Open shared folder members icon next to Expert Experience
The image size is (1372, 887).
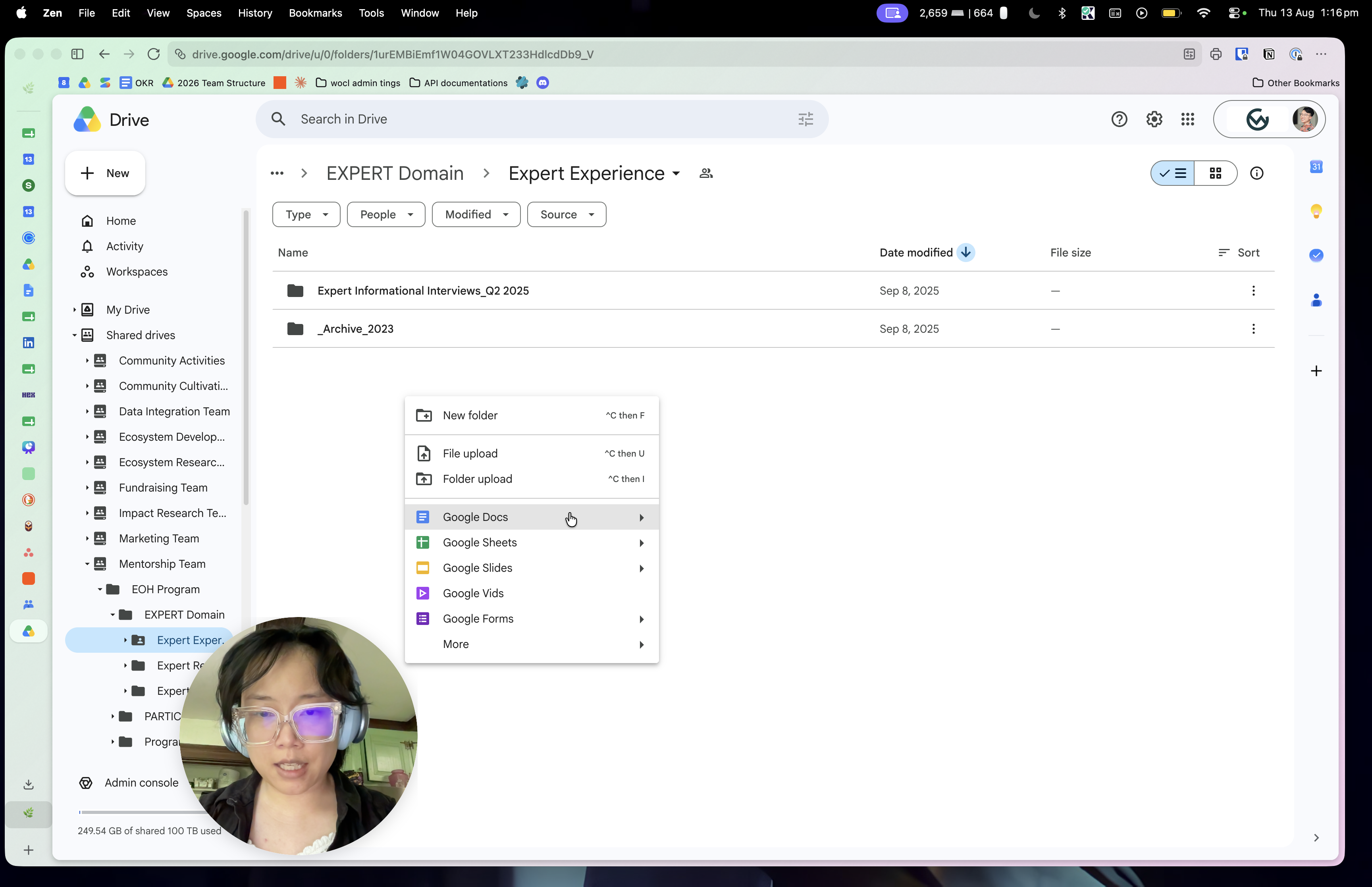click(706, 174)
